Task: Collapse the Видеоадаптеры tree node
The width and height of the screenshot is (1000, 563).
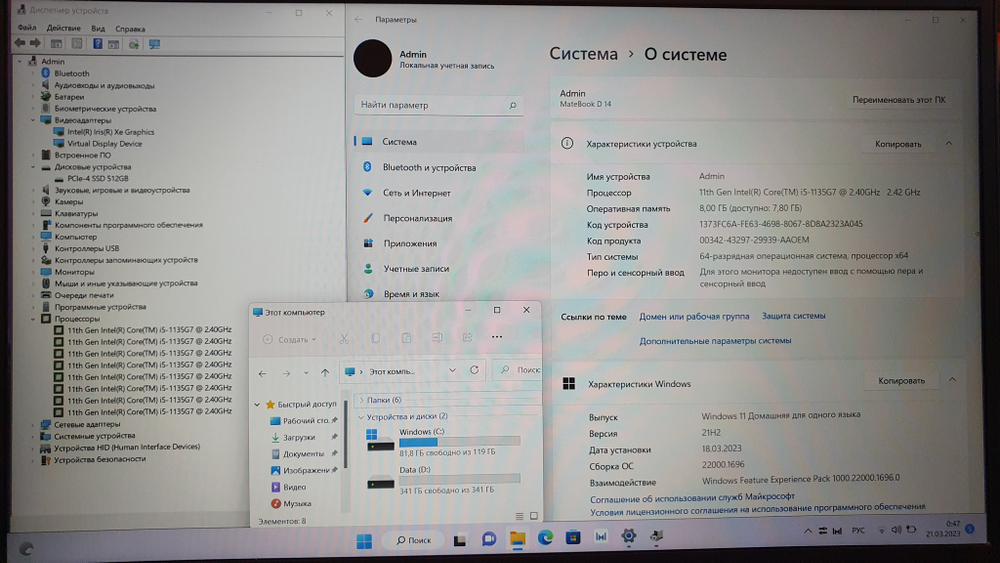Action: pos(33,120)
